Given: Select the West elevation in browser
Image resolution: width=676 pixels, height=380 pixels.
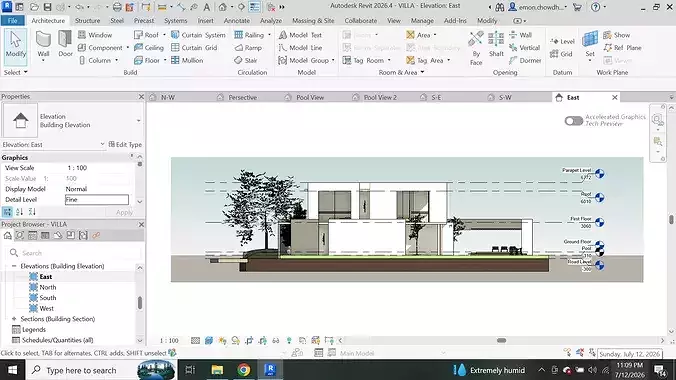Looking at the screenshot, I should coord(47,308).
